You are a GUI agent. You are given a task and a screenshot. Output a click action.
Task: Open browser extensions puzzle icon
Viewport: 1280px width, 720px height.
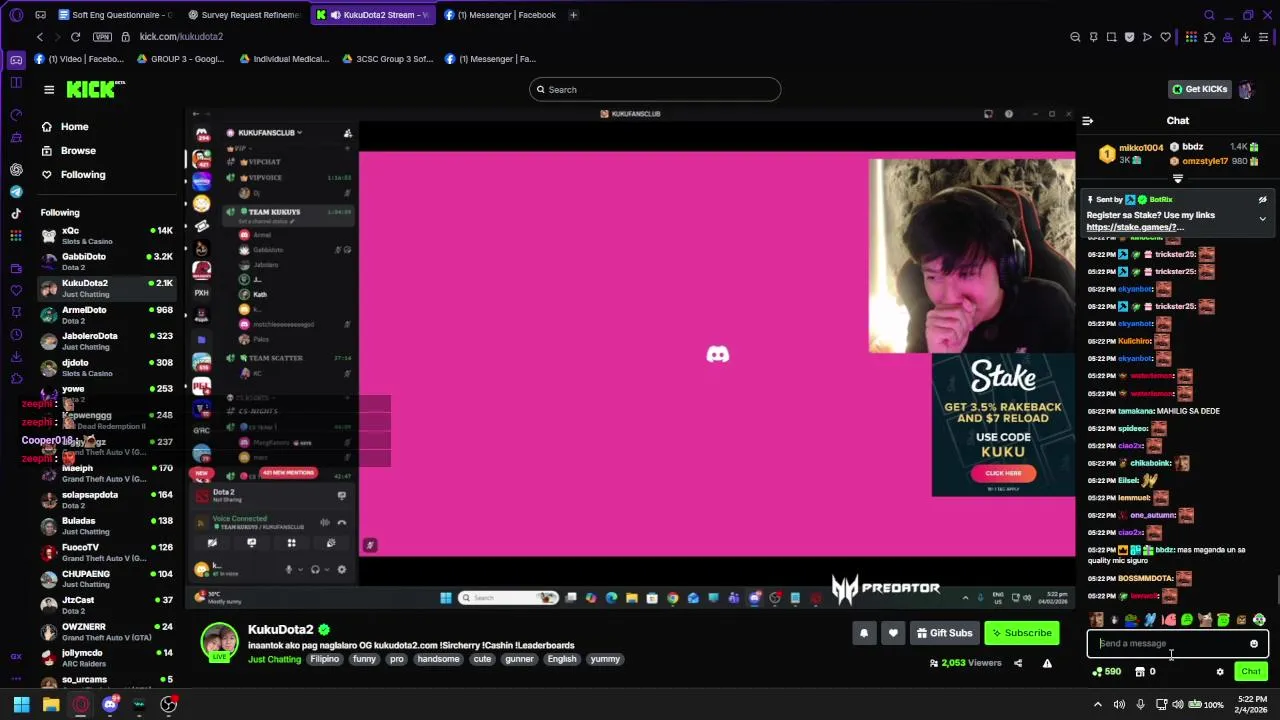pos(1209,37)
